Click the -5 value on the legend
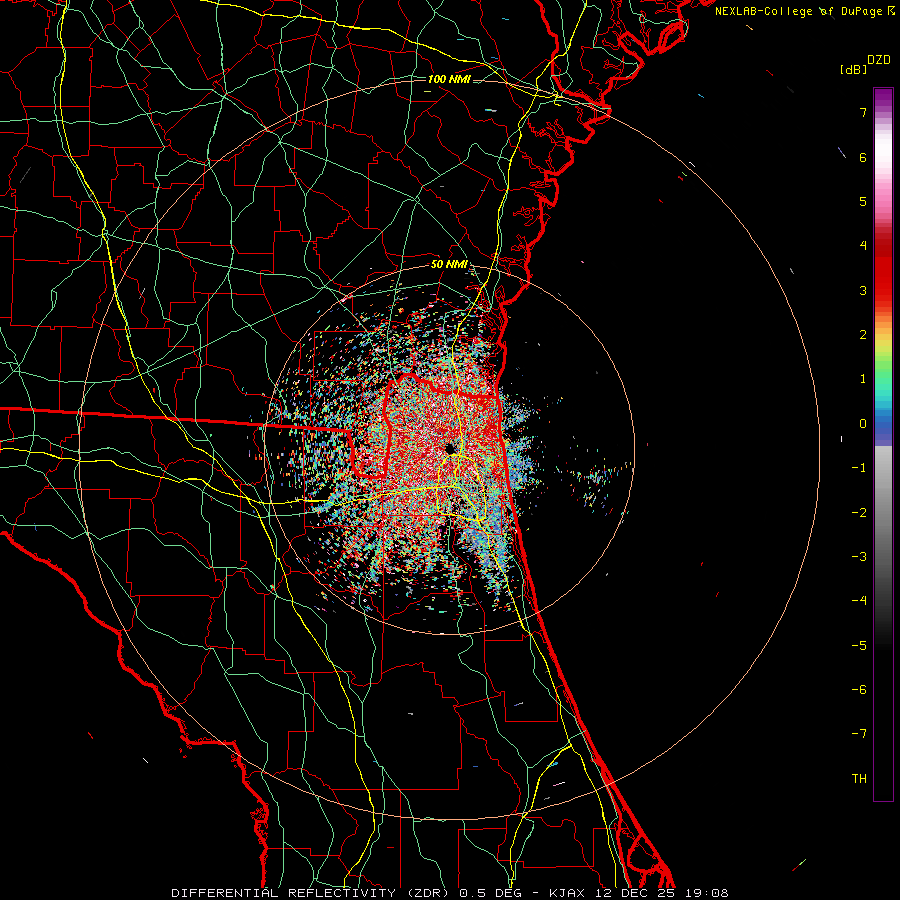Screen dimensions: 900x900 point(859,646)
